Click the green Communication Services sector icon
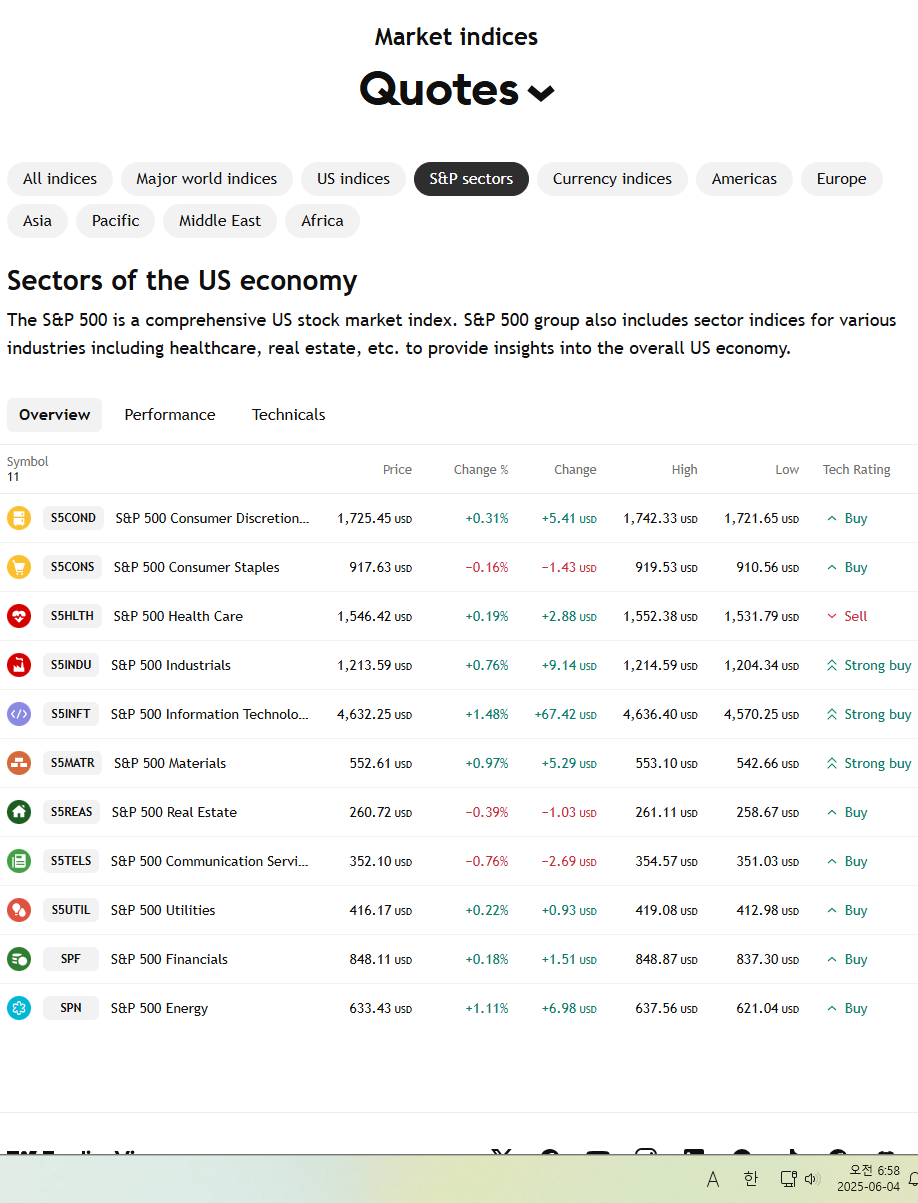 coord(19,861)
